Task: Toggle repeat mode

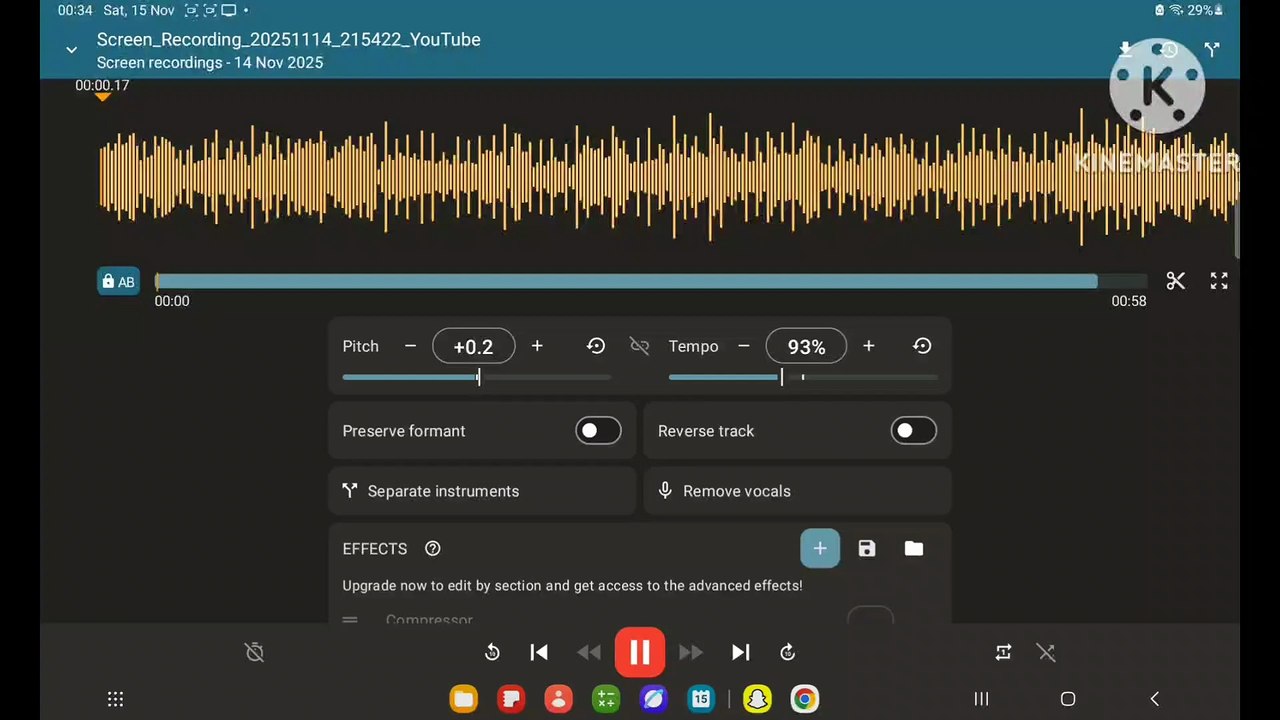Action: 1003,652
